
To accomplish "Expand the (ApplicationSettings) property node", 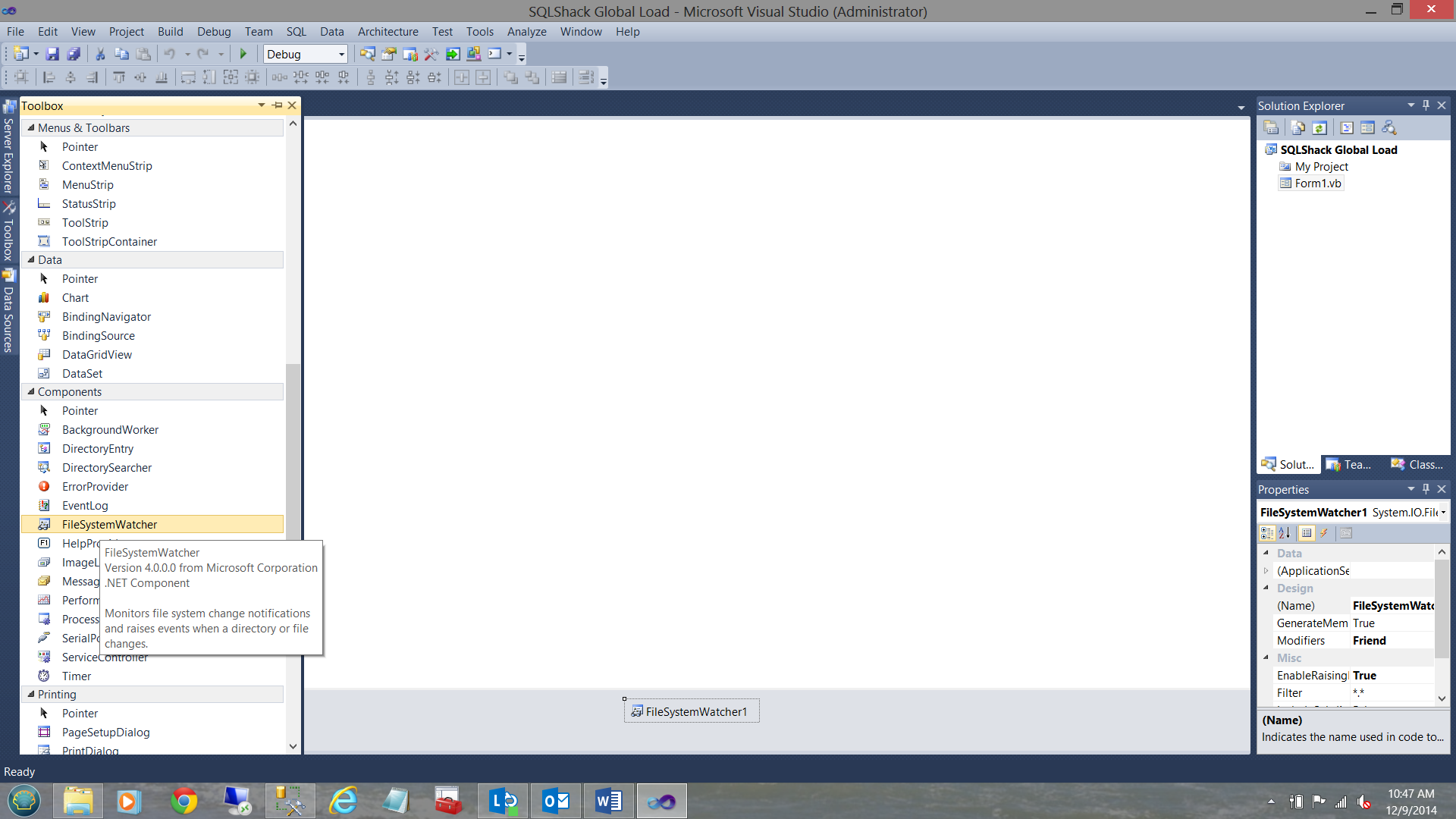I will click(x=1266, y=571).
